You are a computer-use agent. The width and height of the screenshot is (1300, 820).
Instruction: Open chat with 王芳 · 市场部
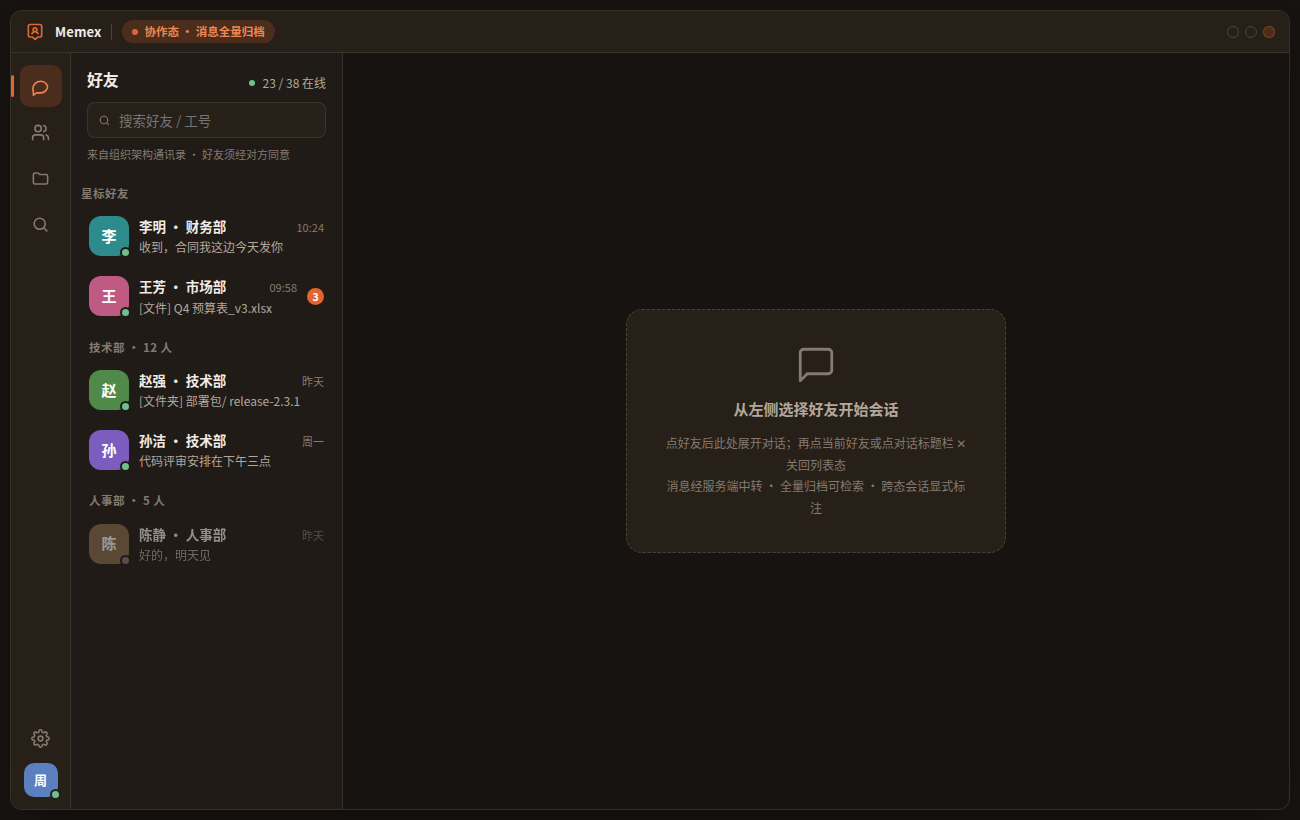pos(206,296)
